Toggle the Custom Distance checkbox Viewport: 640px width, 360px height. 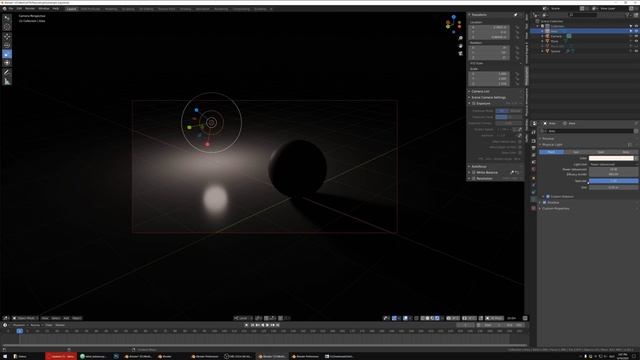(548, 197)
